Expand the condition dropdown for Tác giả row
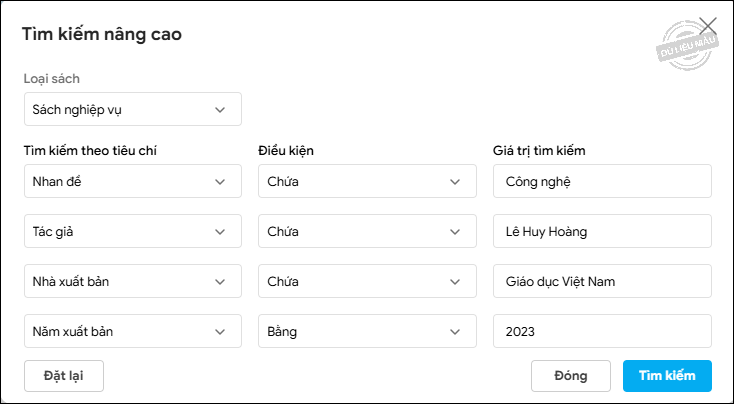This screenshot has height=404, width=734. tap(366, 231)
